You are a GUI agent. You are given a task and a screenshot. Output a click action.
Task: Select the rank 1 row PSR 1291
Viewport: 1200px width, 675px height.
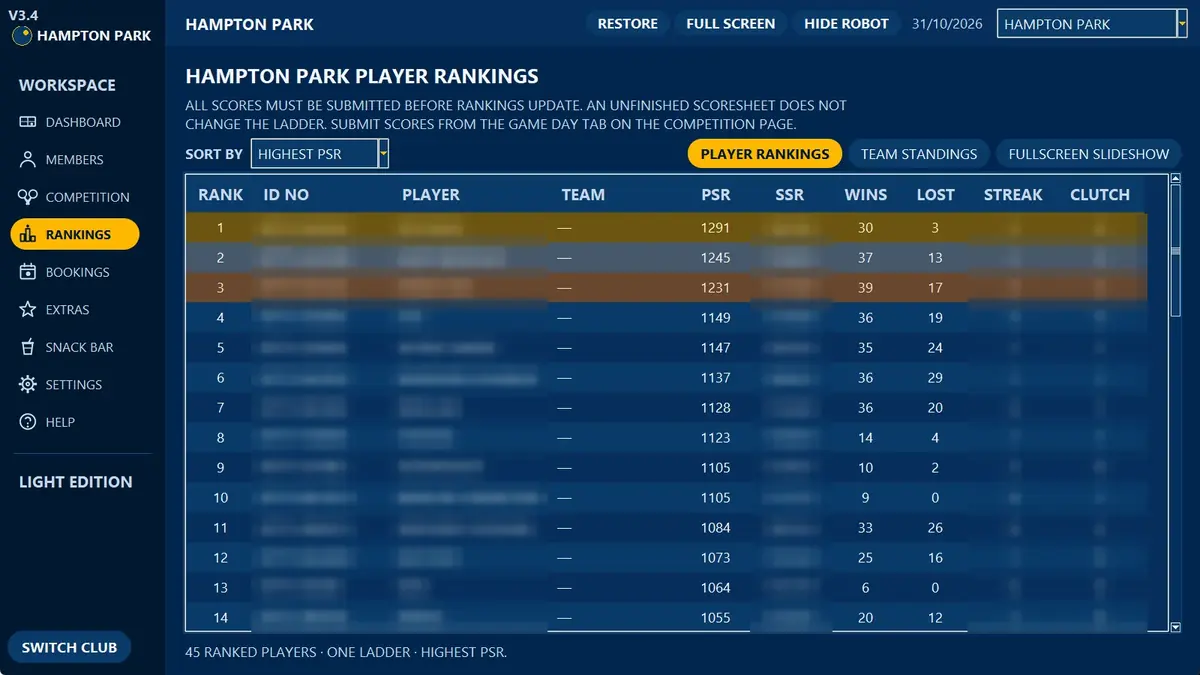[x=666, y=228]
